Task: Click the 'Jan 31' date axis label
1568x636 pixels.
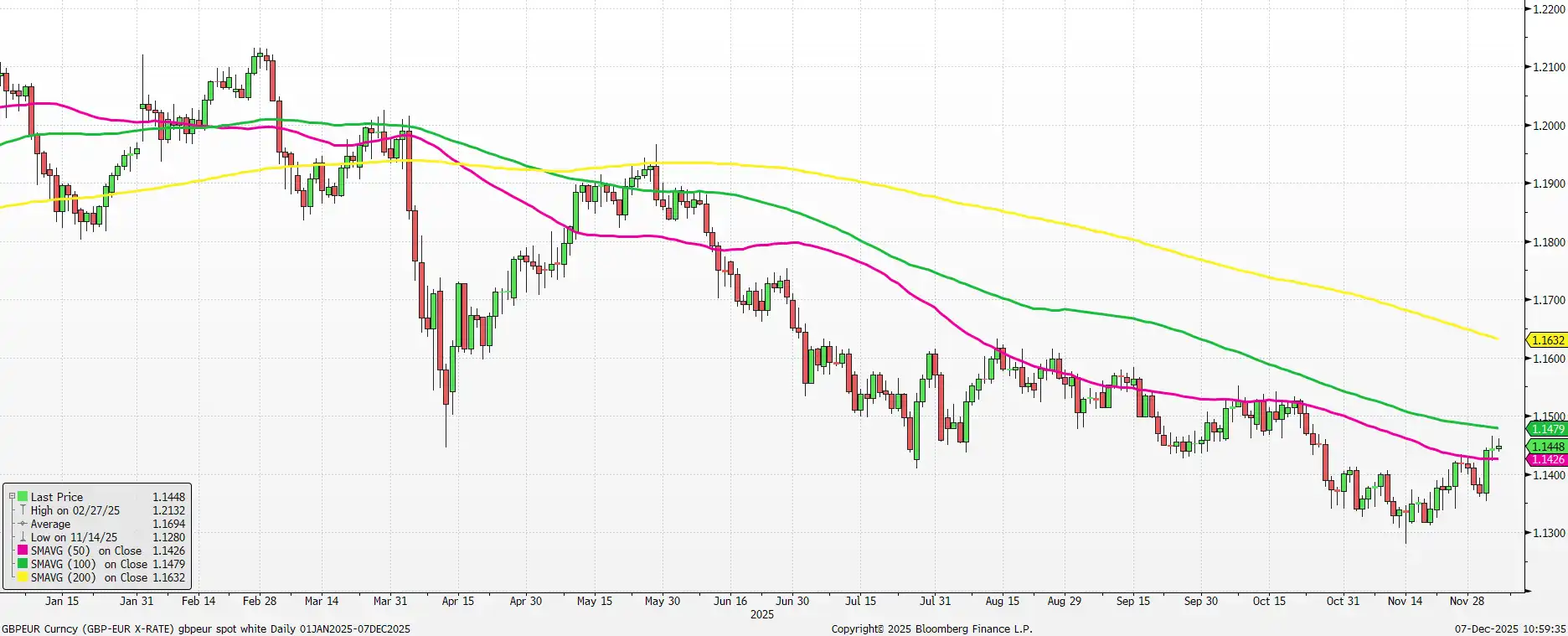Action: tap(137, 601)
